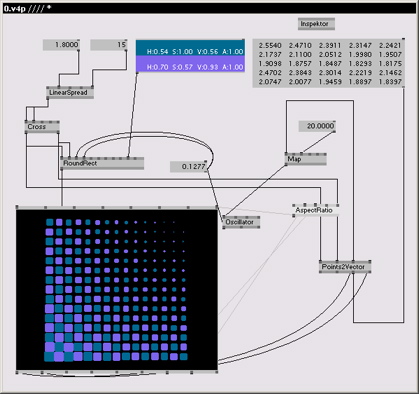The width and height of the screenshot is (419, 394).
Task: Click the 1.9507 cell in value table
Action: [390, 54]
